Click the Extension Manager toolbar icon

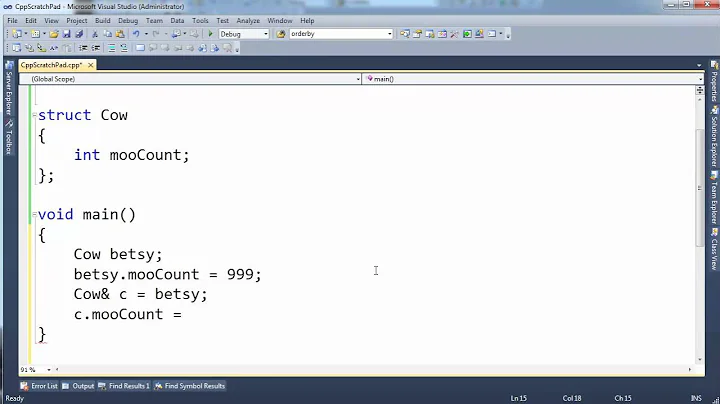click(x=479, y=34)
